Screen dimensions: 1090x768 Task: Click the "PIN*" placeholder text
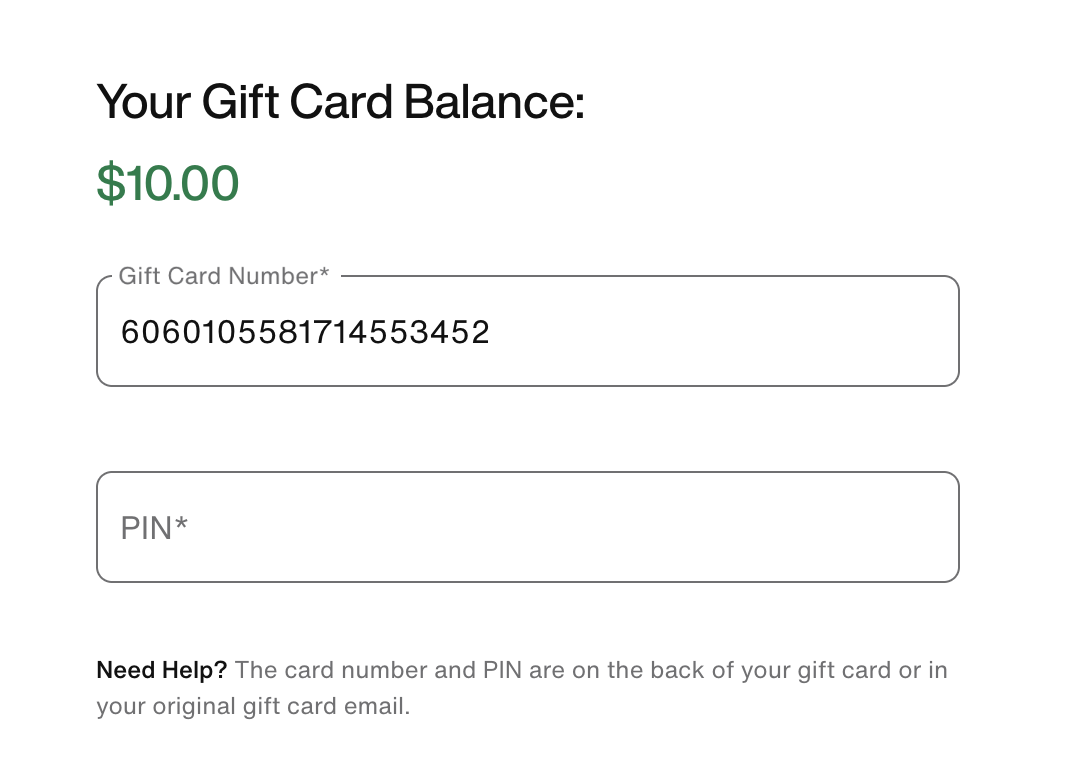click(x=154, y=528)
